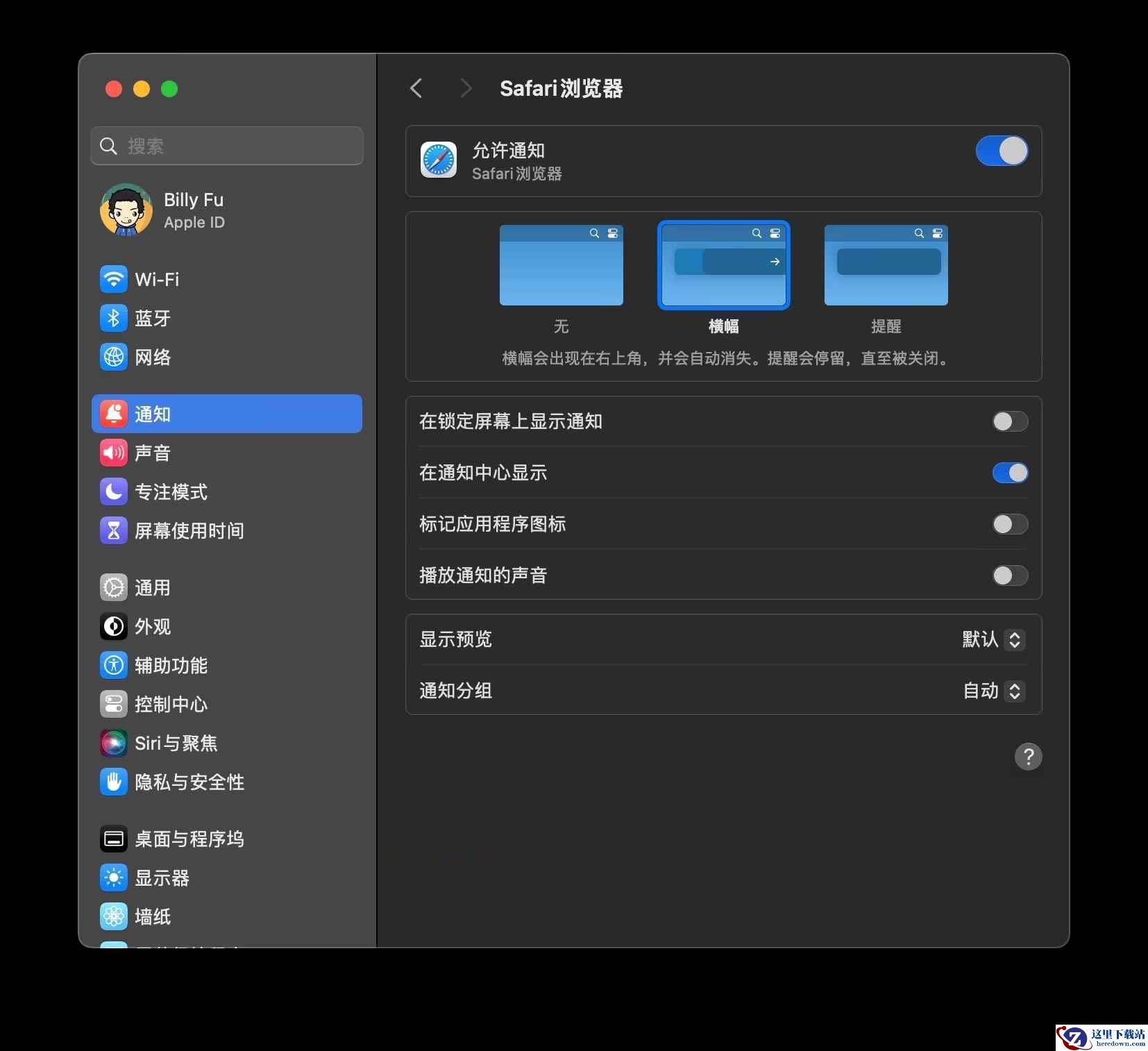The image size is (1148, 1051).
Task: Click the Network (网络) globe icon
Action: pos(114,357)
